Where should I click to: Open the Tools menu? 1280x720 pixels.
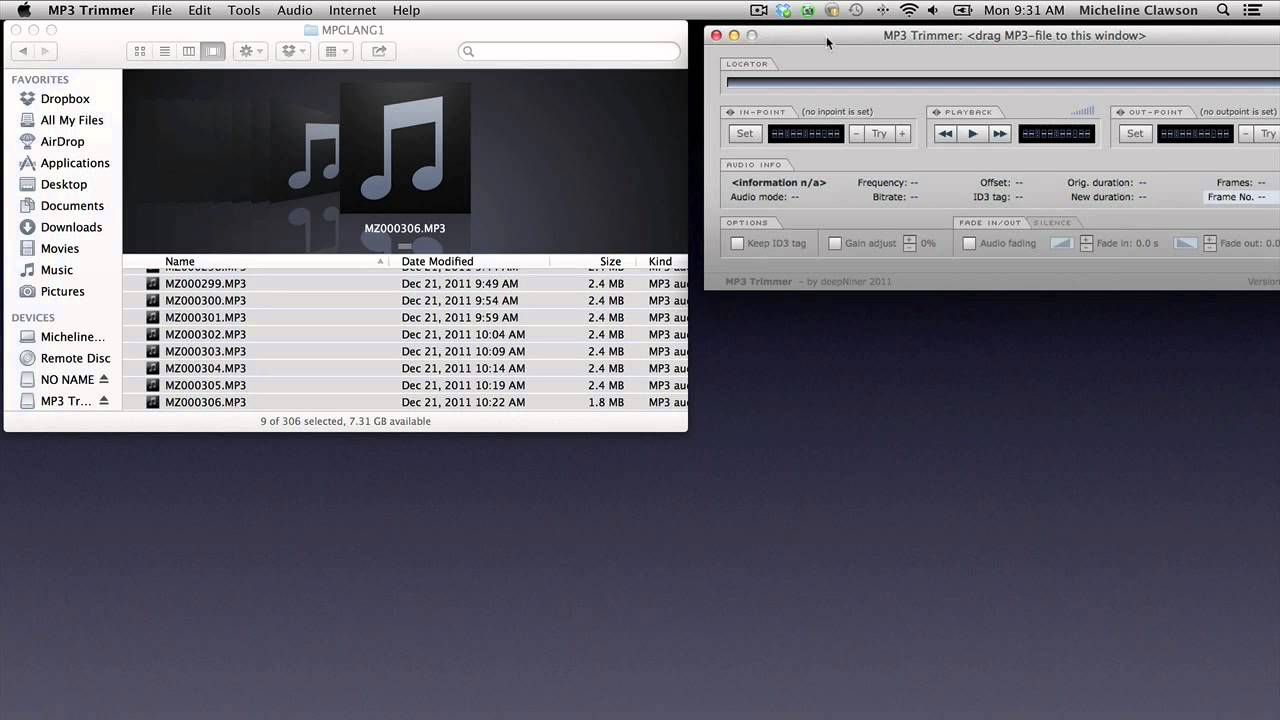coord(243,10)
